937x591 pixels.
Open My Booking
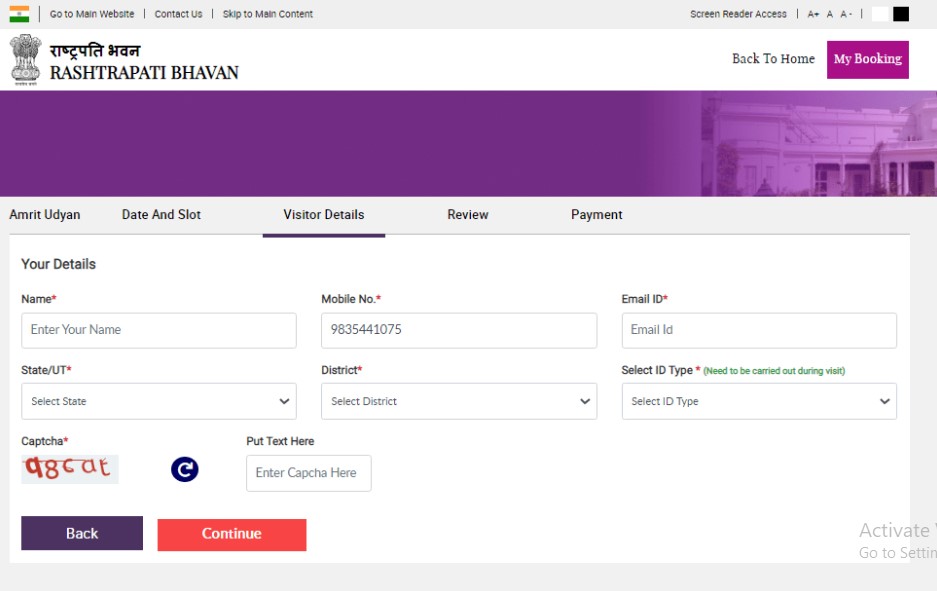[x=868, y=59]
